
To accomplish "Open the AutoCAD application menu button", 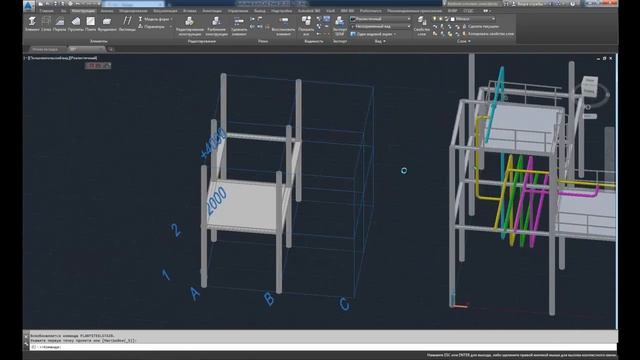I will coord(29,5).
